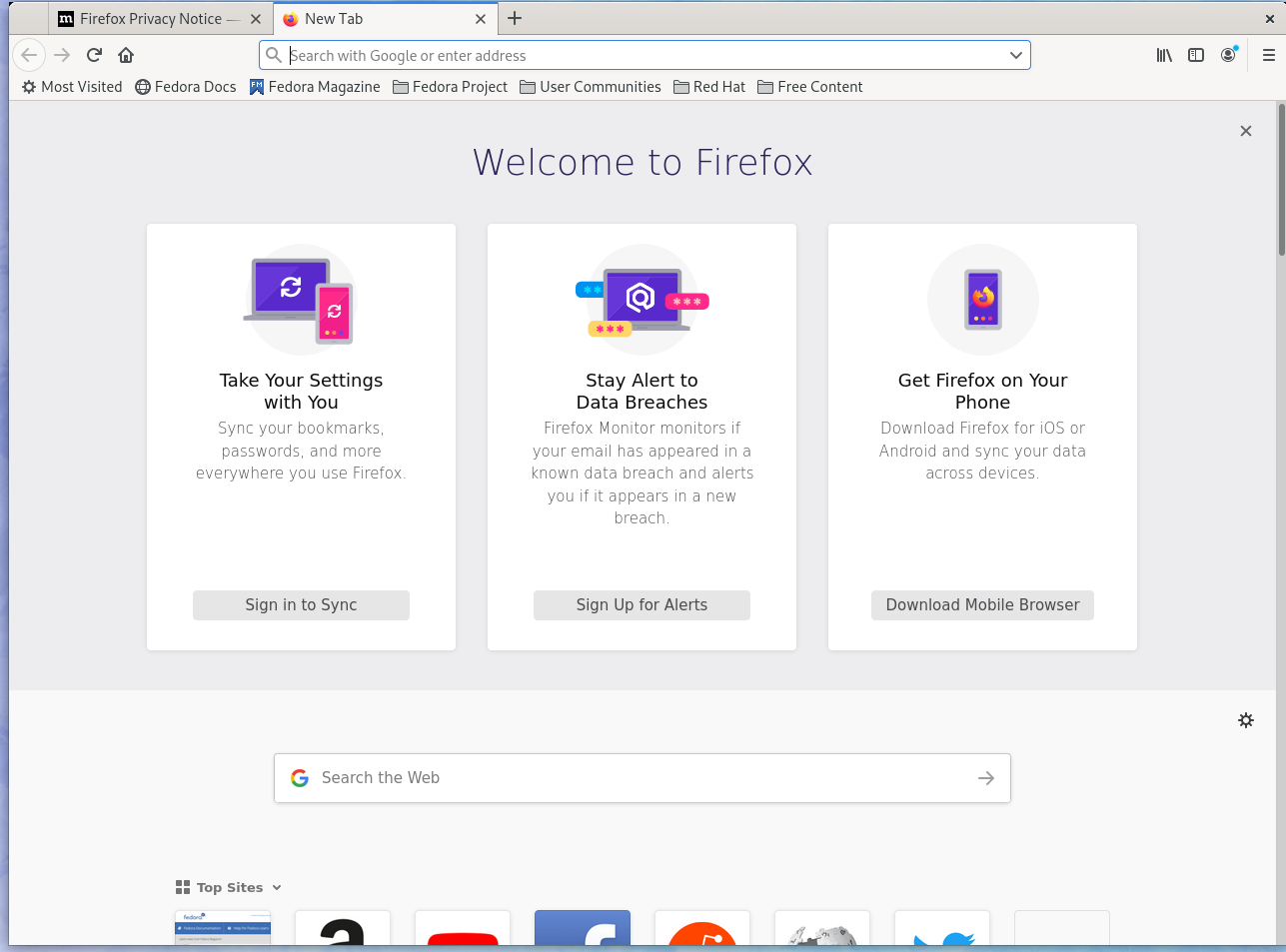The height and width of the screenshot is (952, 1286).
Task: Click Download Mobile Browser button
Action: [x=983, y=605]
